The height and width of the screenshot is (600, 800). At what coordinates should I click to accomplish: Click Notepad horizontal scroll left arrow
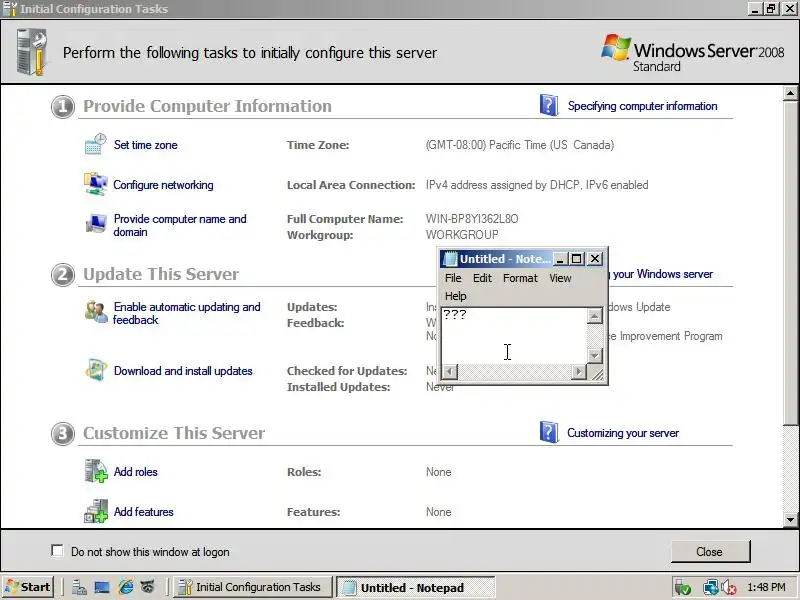click(x=449, y=371)
